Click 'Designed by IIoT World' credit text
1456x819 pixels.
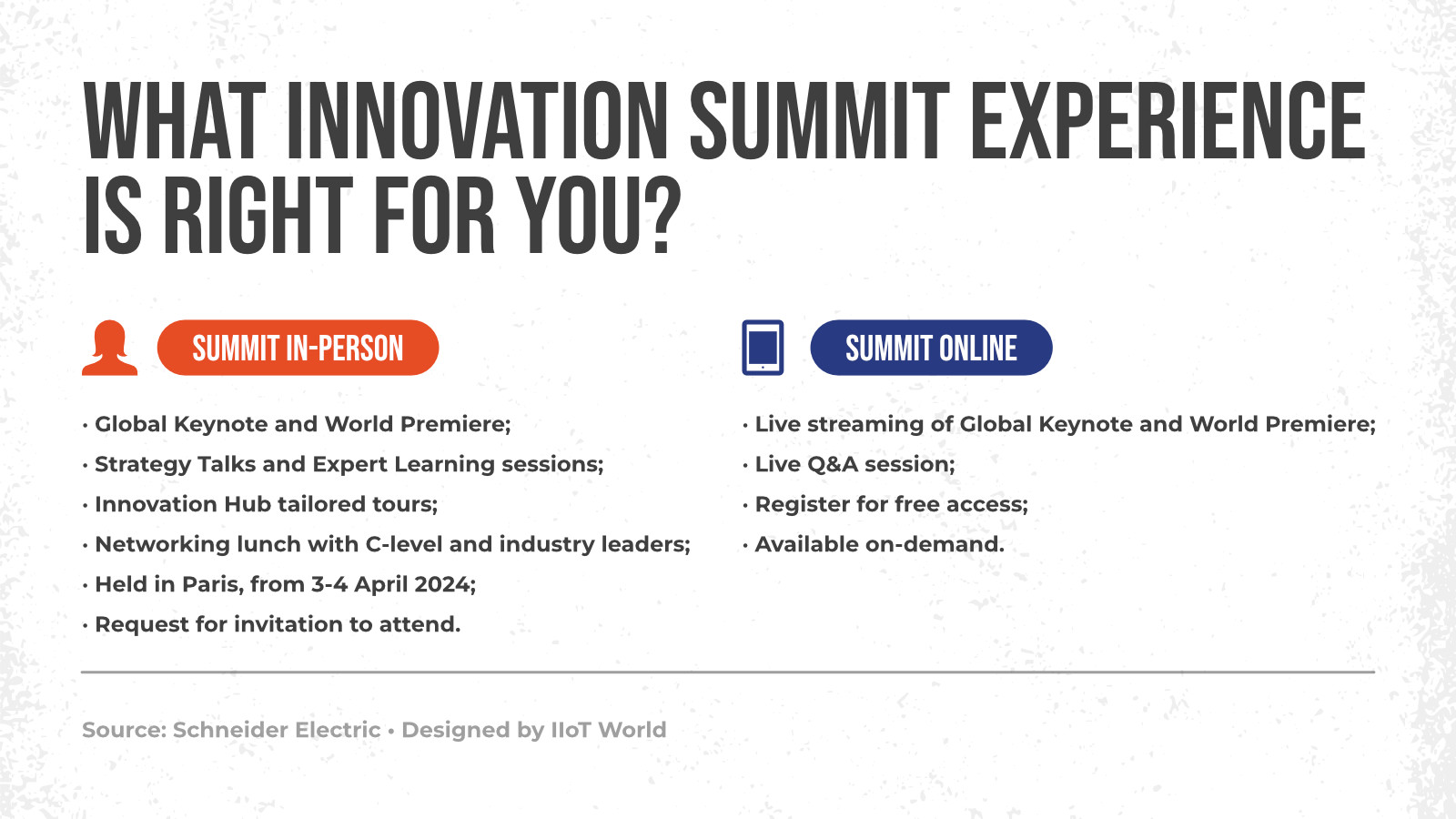[534, 730]
